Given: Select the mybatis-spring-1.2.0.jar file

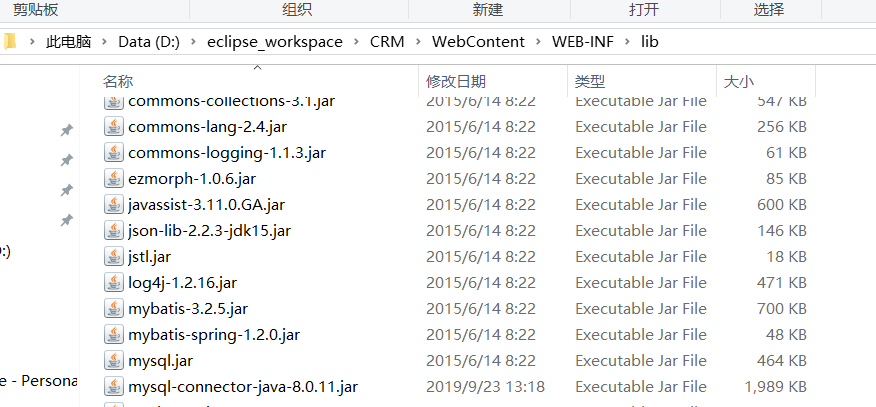Looking at the screenshot, I should coord(214,335).
